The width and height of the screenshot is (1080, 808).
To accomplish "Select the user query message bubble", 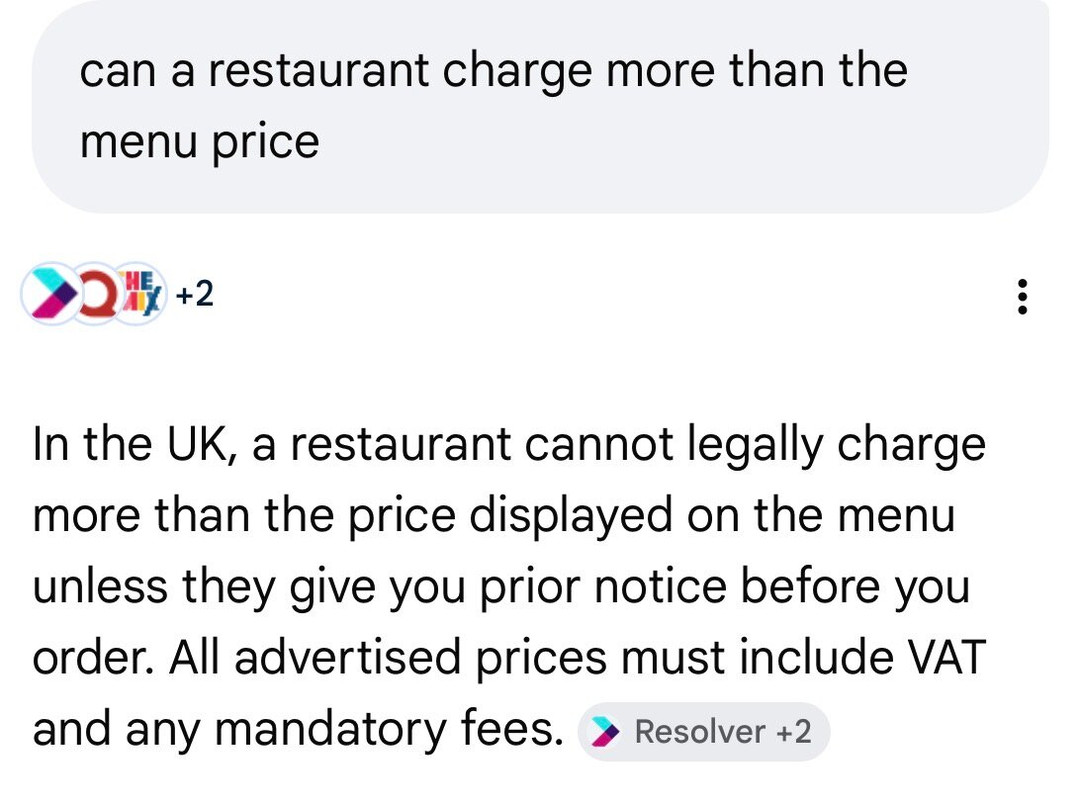I will click(x=541, y=105).
